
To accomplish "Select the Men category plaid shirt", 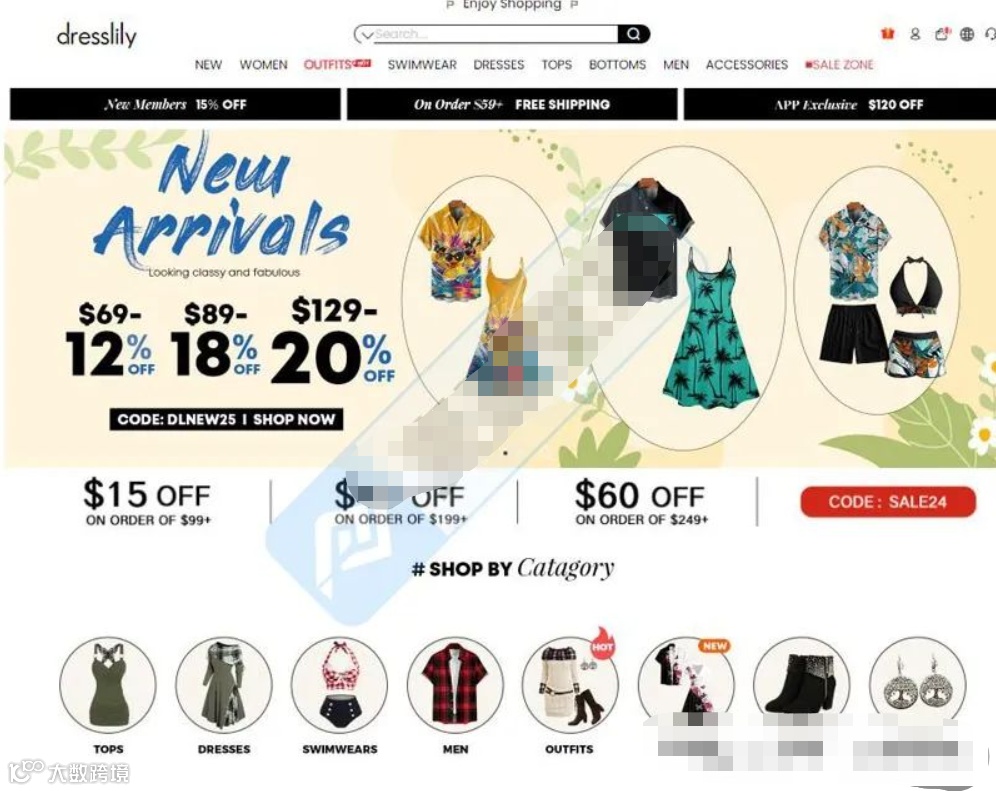I will pyautogui.click(x=455, y=685).
